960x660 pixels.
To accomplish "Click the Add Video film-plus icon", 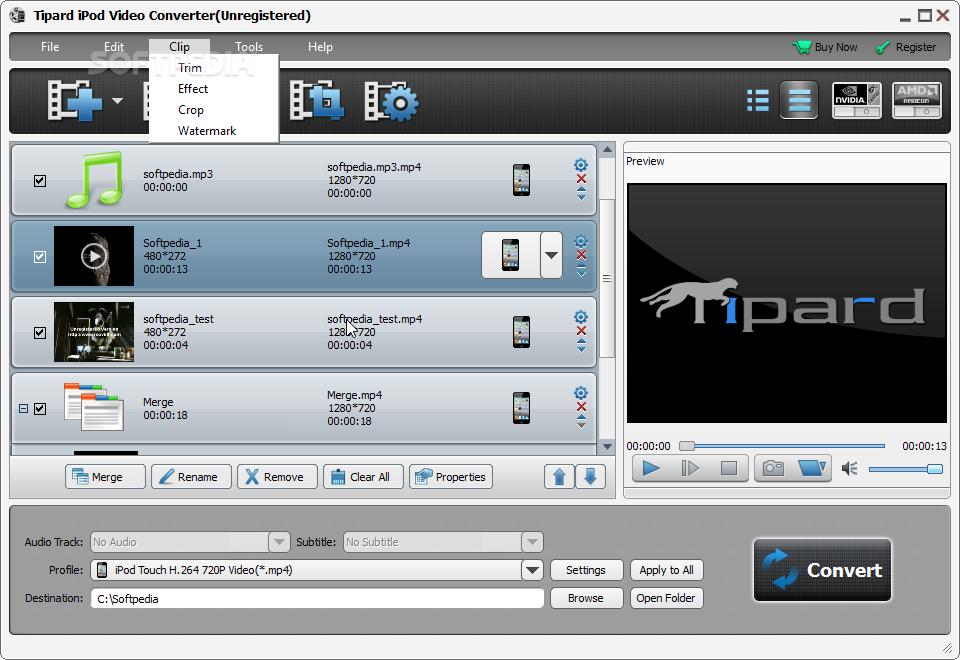I will coord(75,101).
